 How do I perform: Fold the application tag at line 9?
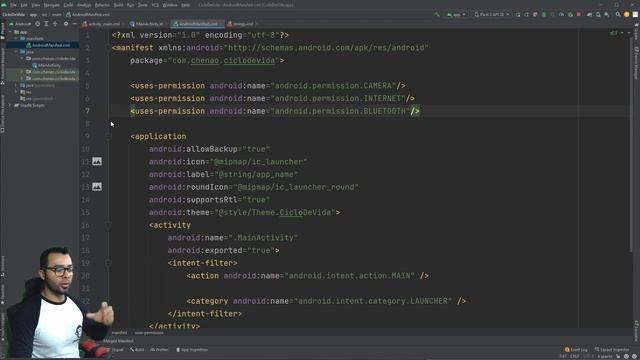(109, 137)
